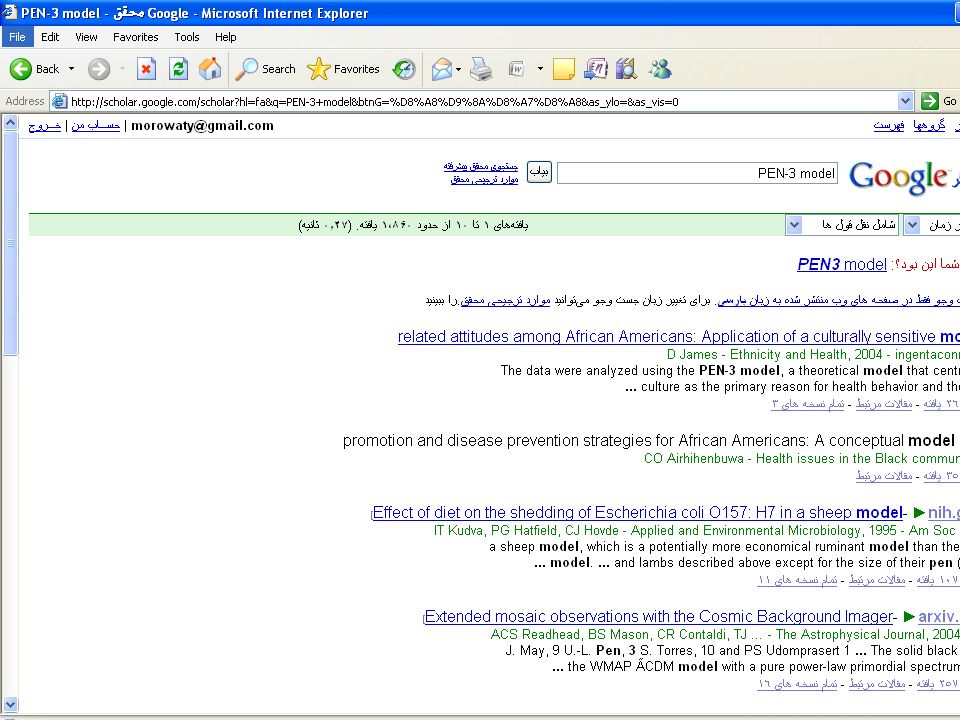Open the View menu
This screenshot has width=960, height=720.
[x=86, y=37]
